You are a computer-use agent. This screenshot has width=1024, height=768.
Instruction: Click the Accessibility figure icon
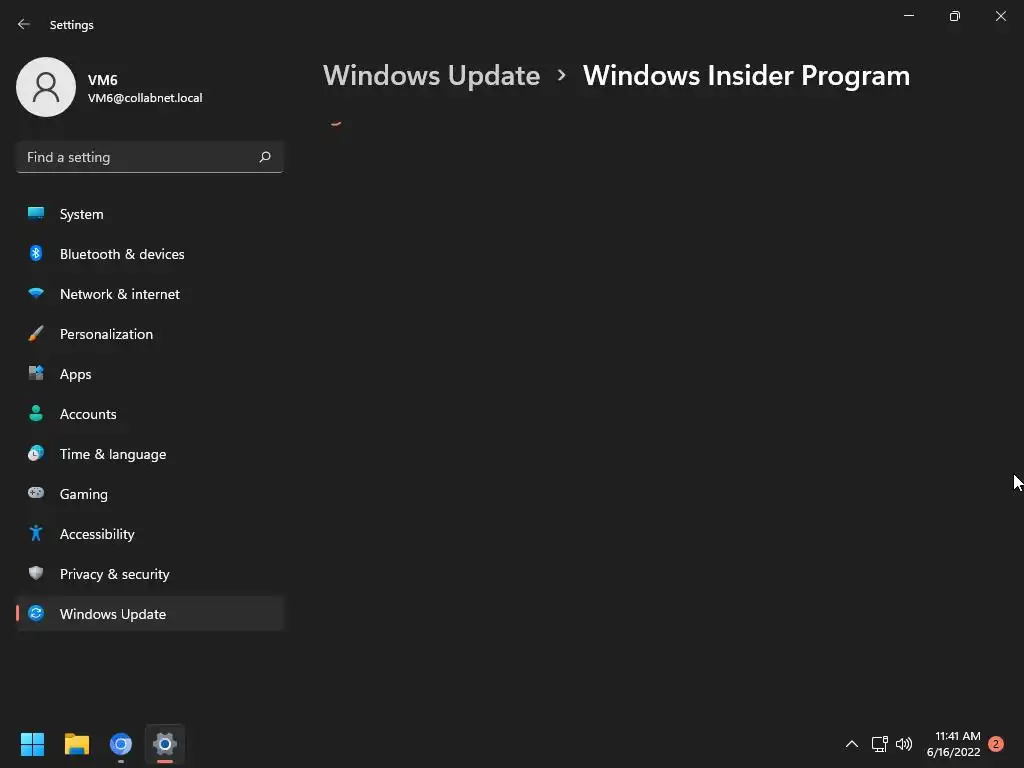pos(36,534)
